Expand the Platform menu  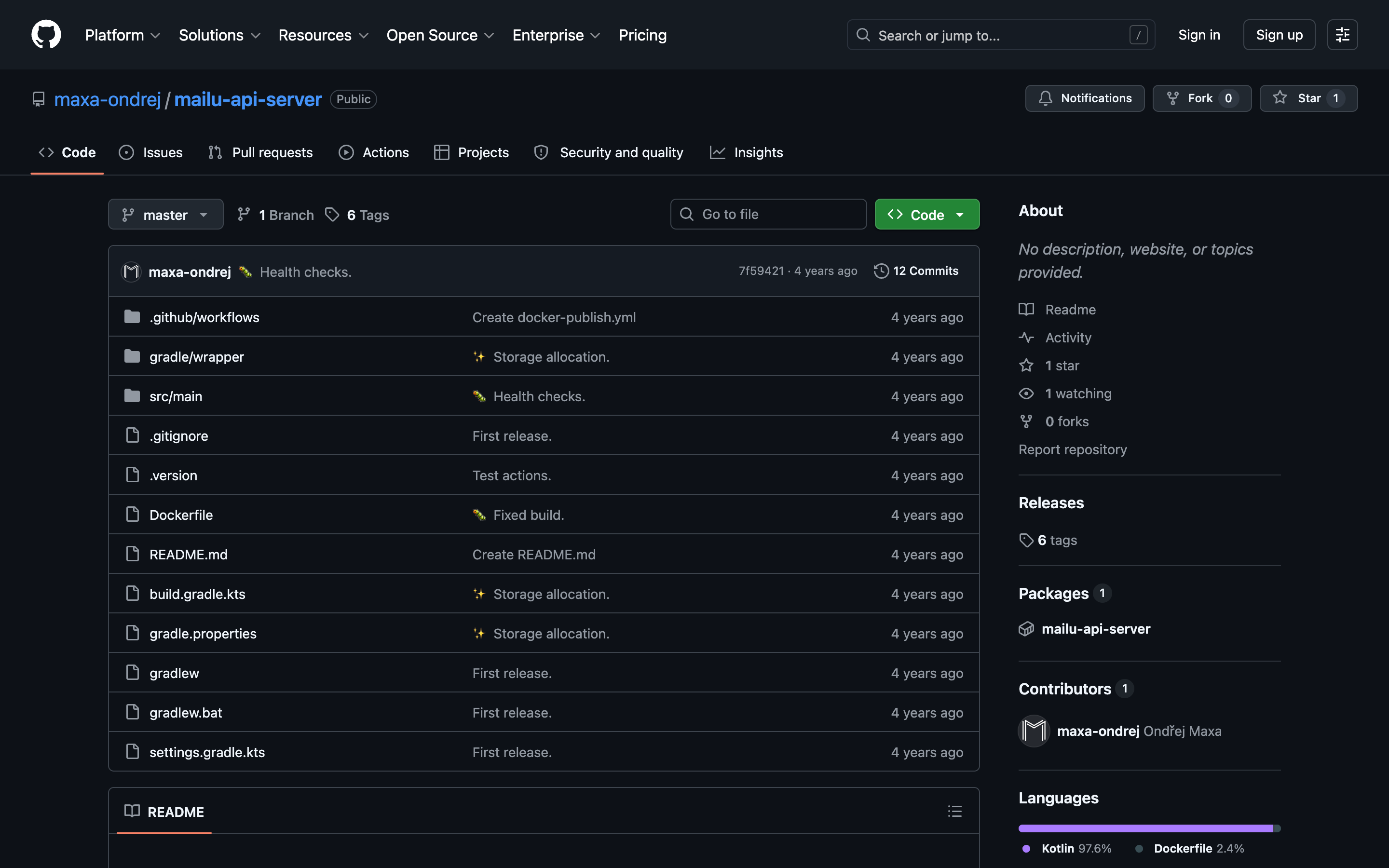point(123,35)
